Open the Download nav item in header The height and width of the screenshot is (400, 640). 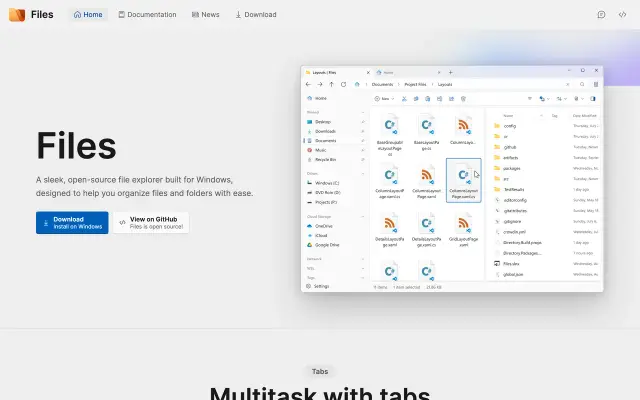click(256, 15)
